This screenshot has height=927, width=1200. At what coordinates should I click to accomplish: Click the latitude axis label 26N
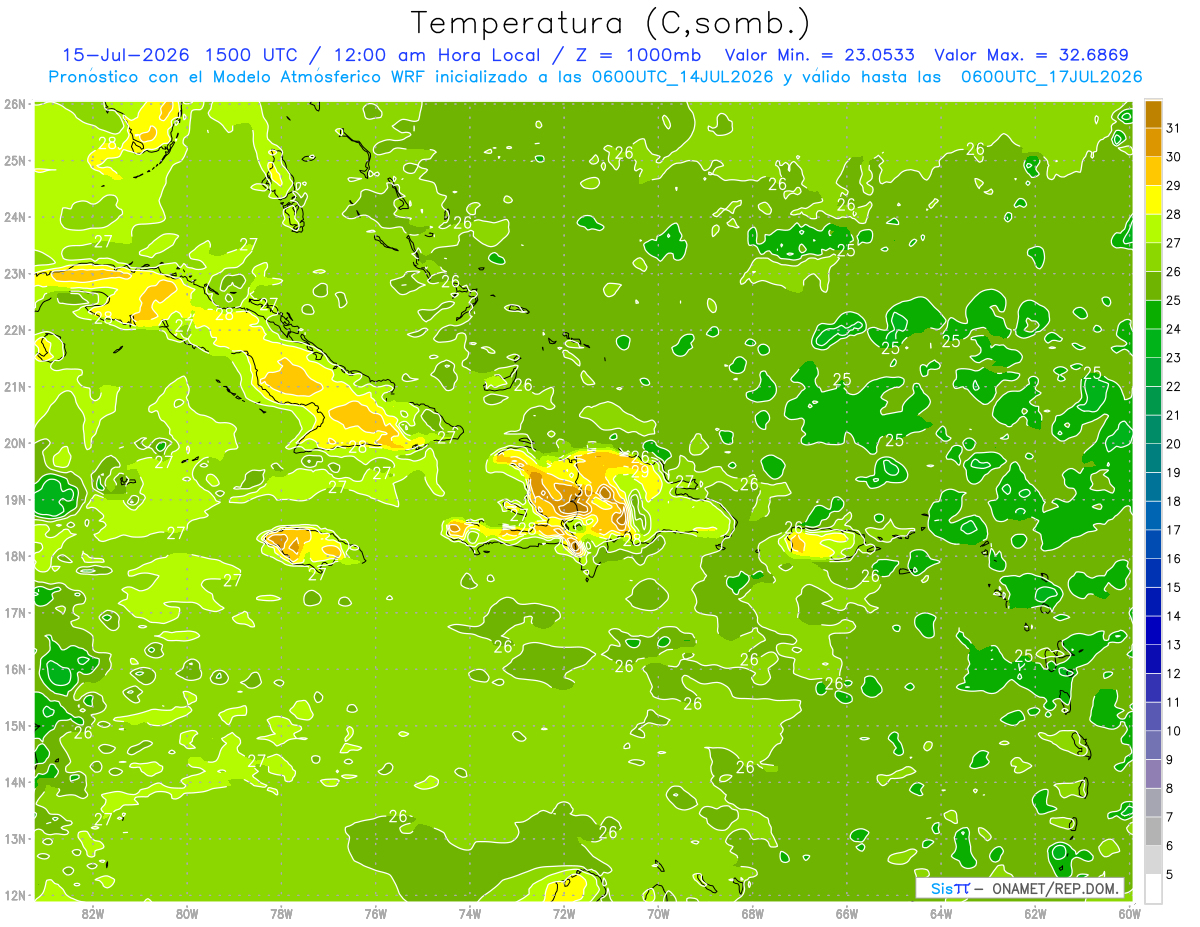coord(15,104)
